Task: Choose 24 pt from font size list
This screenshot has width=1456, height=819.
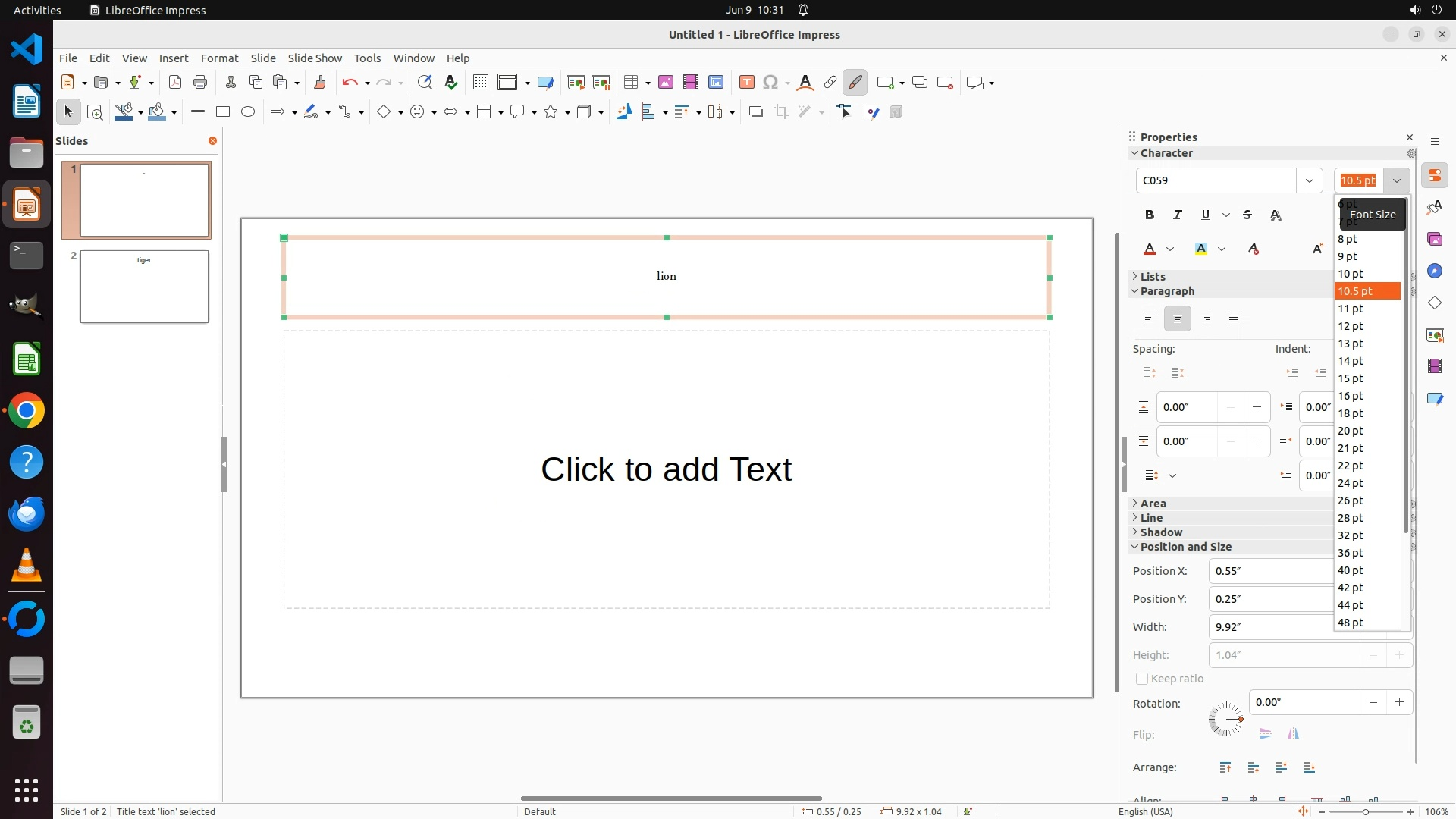Action: pos(1351,483)
